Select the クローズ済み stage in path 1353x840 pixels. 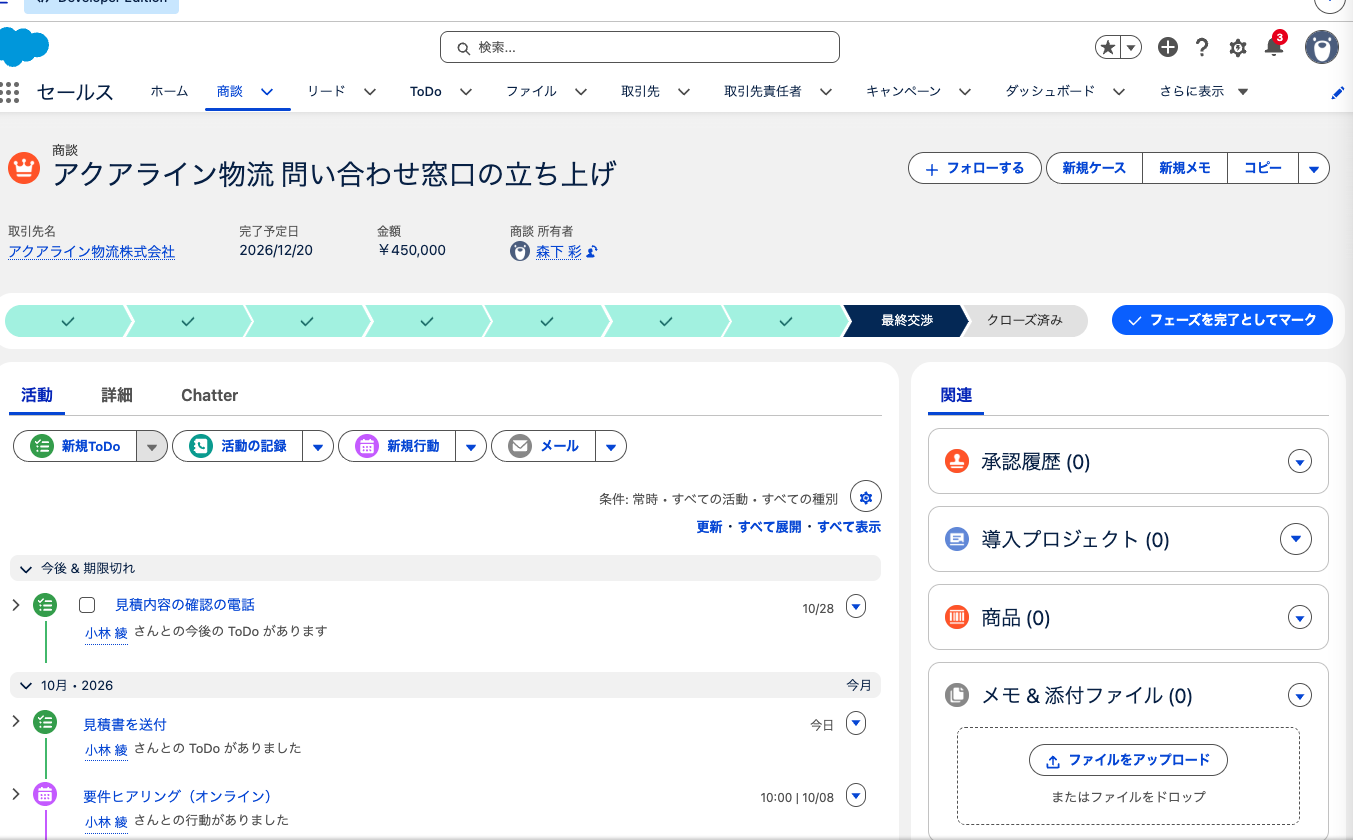[1024, 320]
